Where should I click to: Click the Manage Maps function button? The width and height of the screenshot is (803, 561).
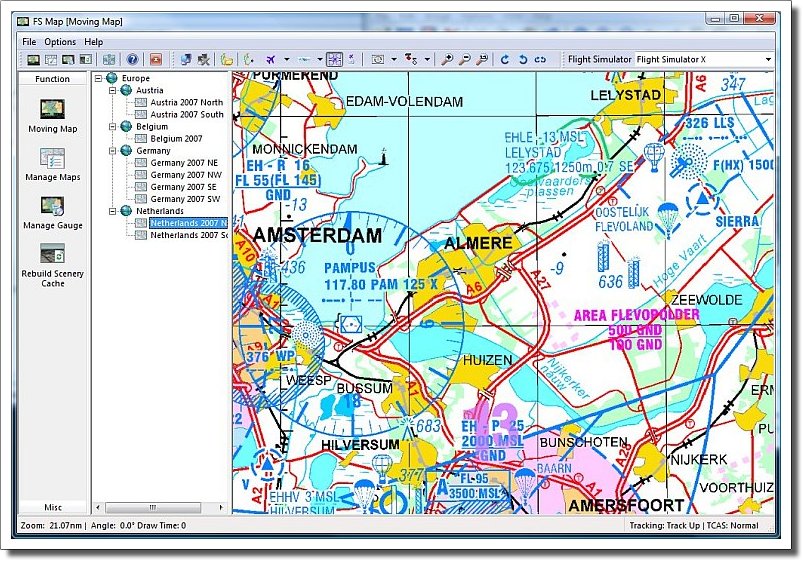[x=52, y=164]
